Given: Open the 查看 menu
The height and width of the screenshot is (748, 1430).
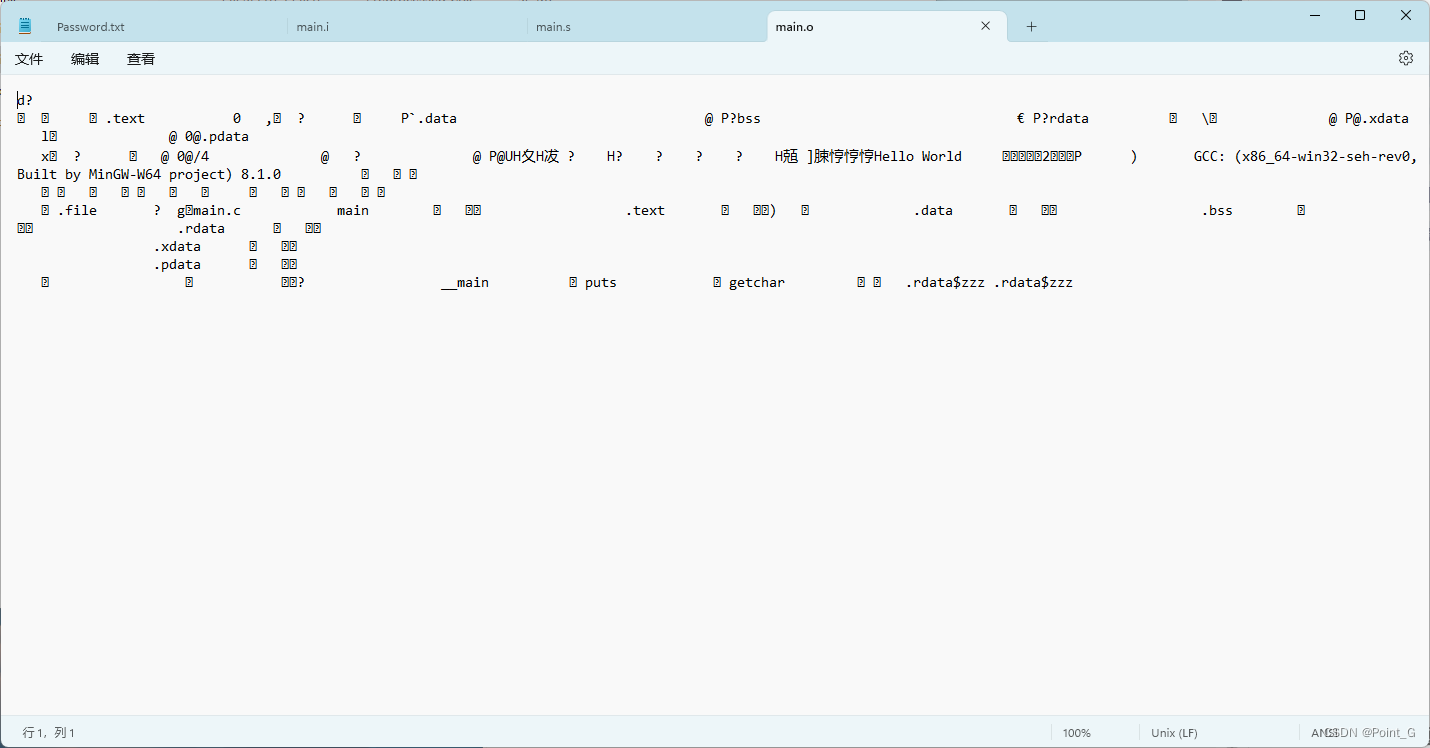Looking at the screenshot, I should point(141,59).
